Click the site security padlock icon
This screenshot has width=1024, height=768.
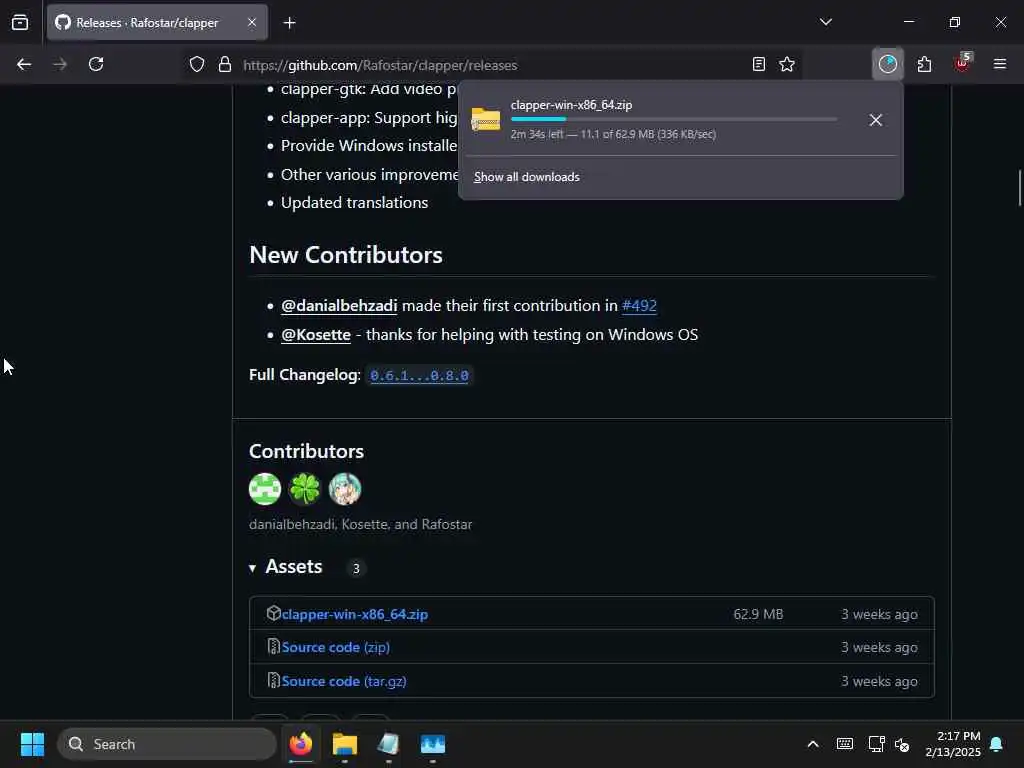pyautogui.click(x=225, y=65)
